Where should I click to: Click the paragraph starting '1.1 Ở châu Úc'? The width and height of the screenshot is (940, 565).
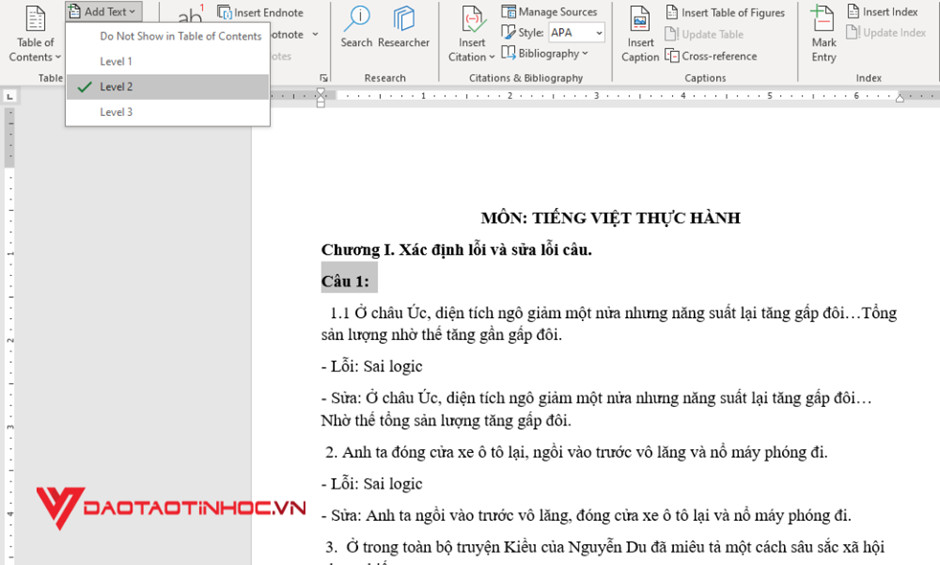pyautogui.click(x=609, y=324)
